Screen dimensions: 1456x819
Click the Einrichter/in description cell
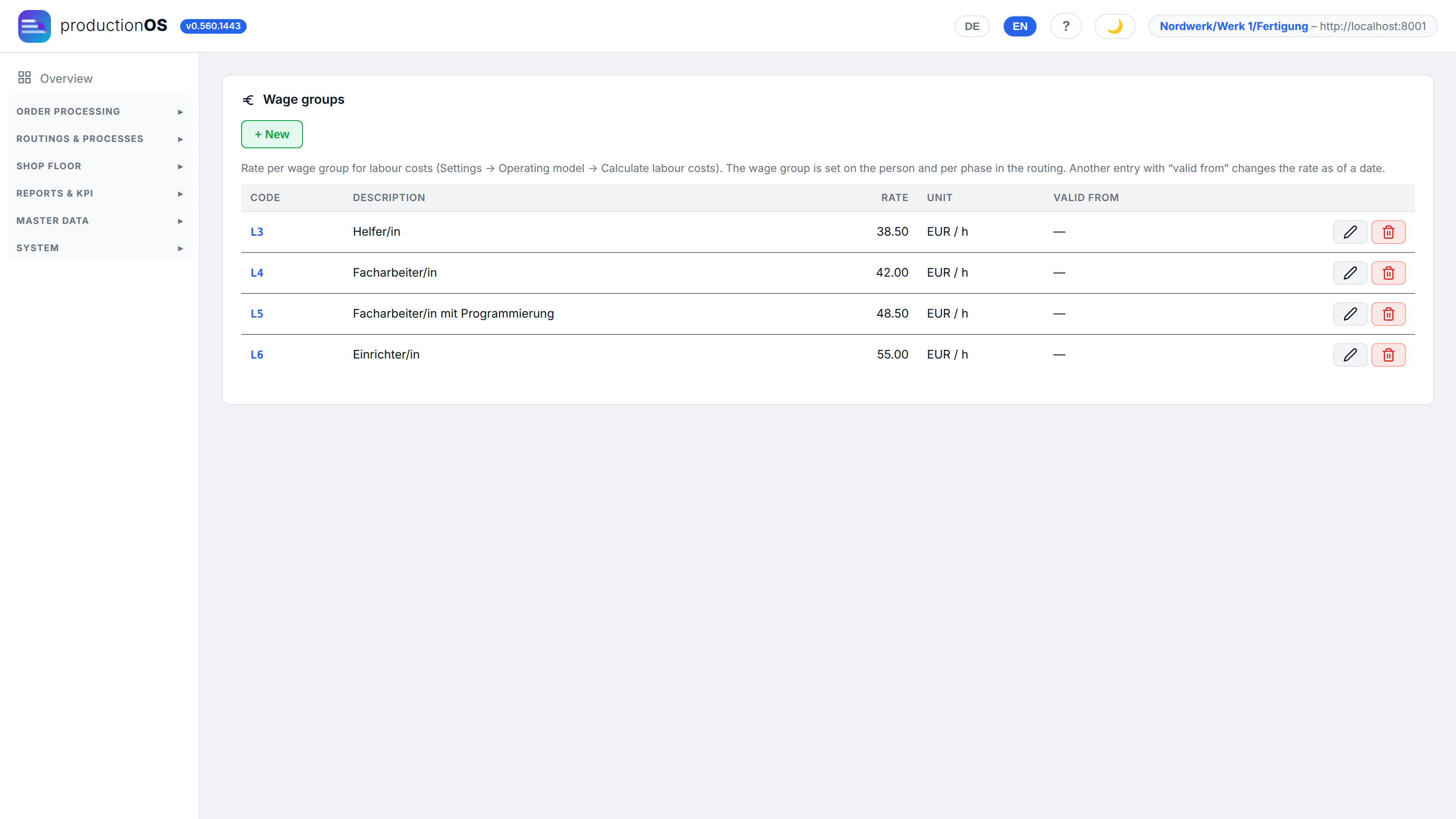386,354
